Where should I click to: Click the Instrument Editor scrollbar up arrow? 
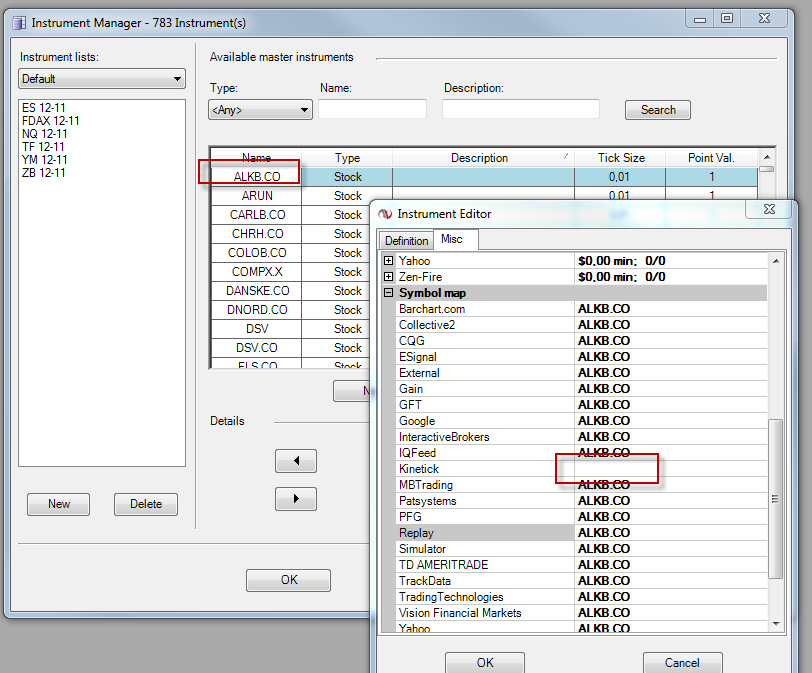click(x=776, y=261)
